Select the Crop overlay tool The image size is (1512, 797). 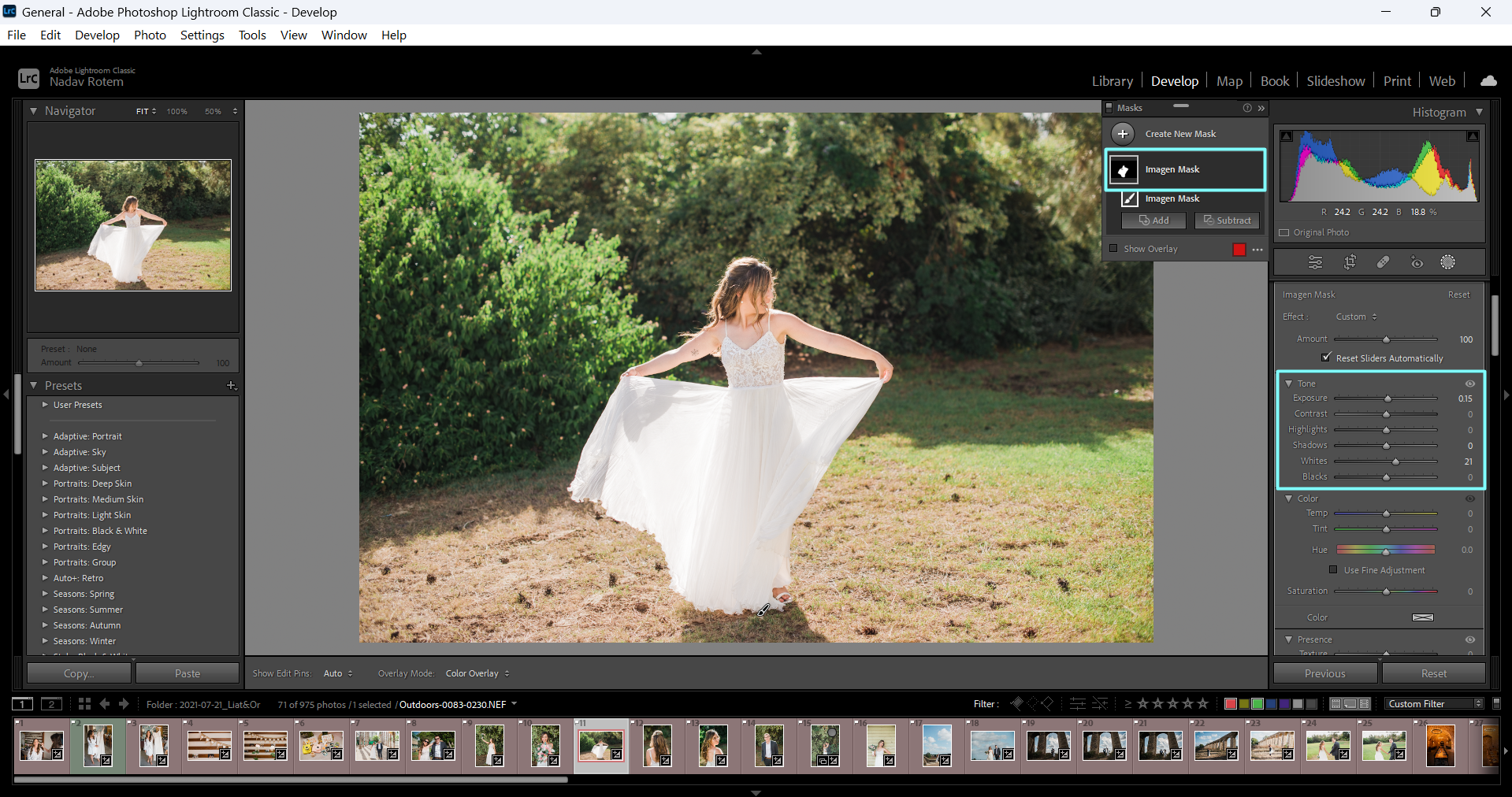[1350, 262]
